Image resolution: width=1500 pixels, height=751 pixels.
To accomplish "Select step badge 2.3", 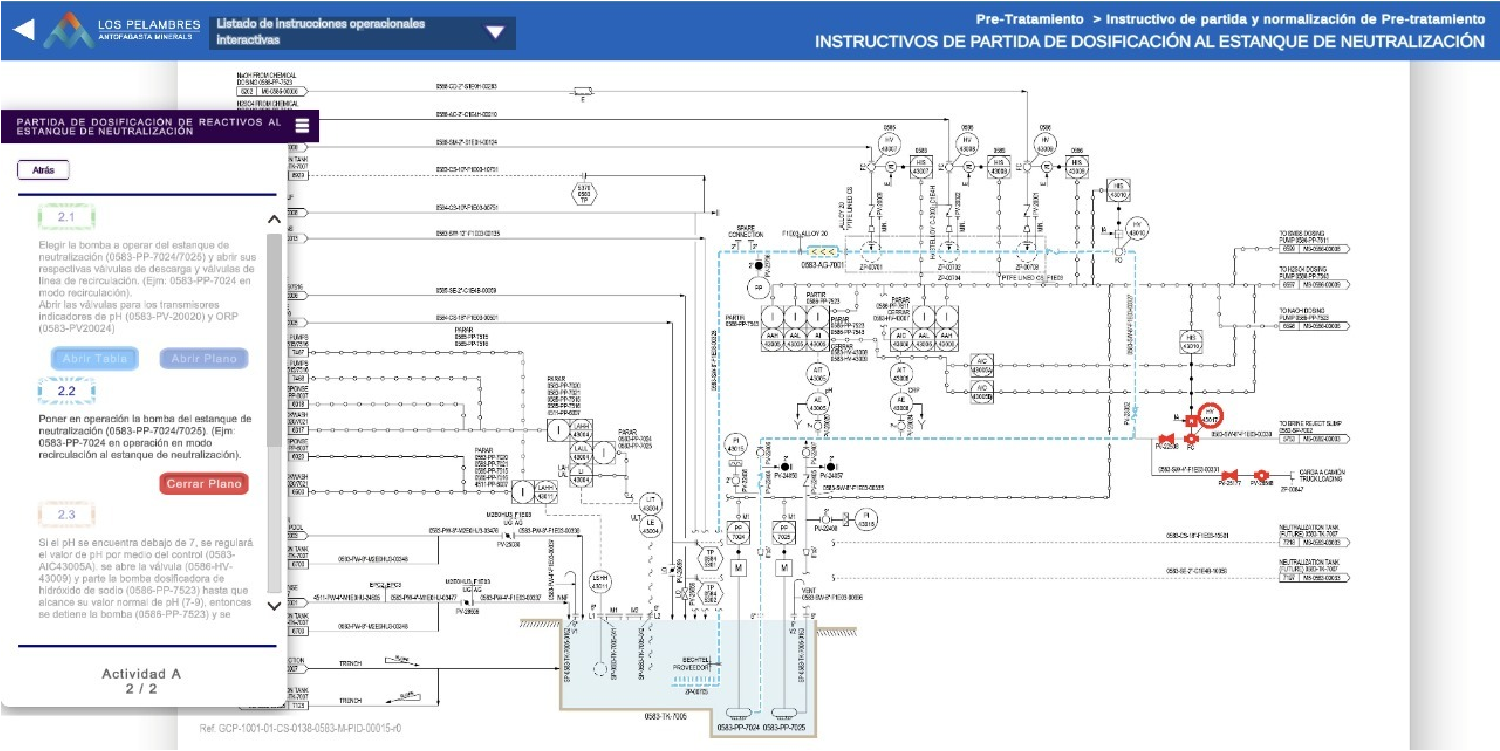I will click(x=66, y=515).
